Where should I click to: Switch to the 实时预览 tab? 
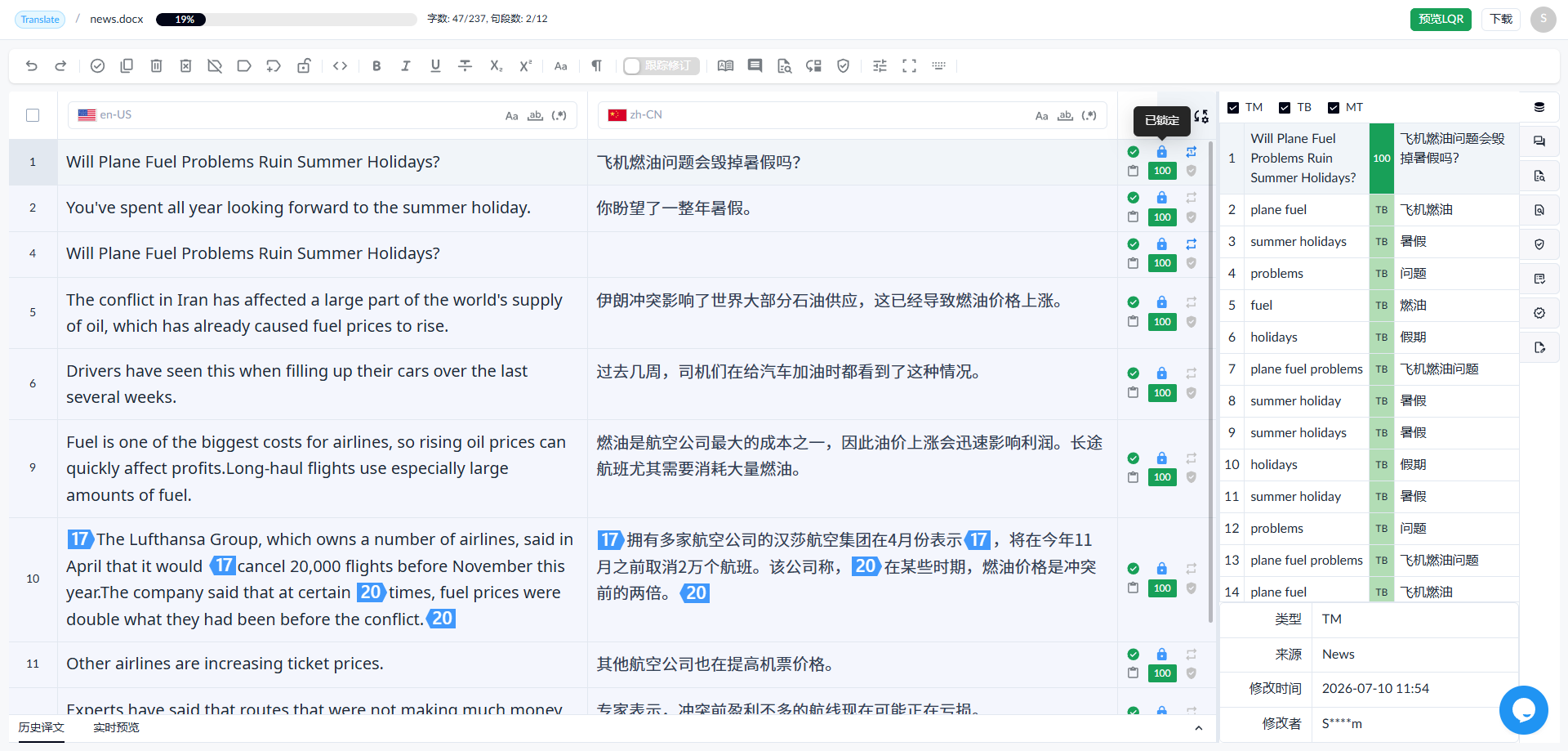pos(116,727)
